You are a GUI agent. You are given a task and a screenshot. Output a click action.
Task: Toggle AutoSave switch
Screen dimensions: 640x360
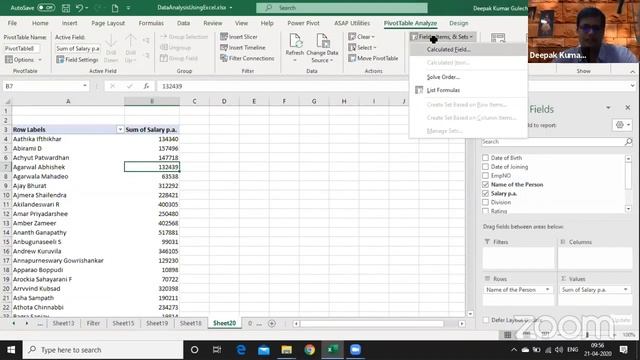coord(46,8)
